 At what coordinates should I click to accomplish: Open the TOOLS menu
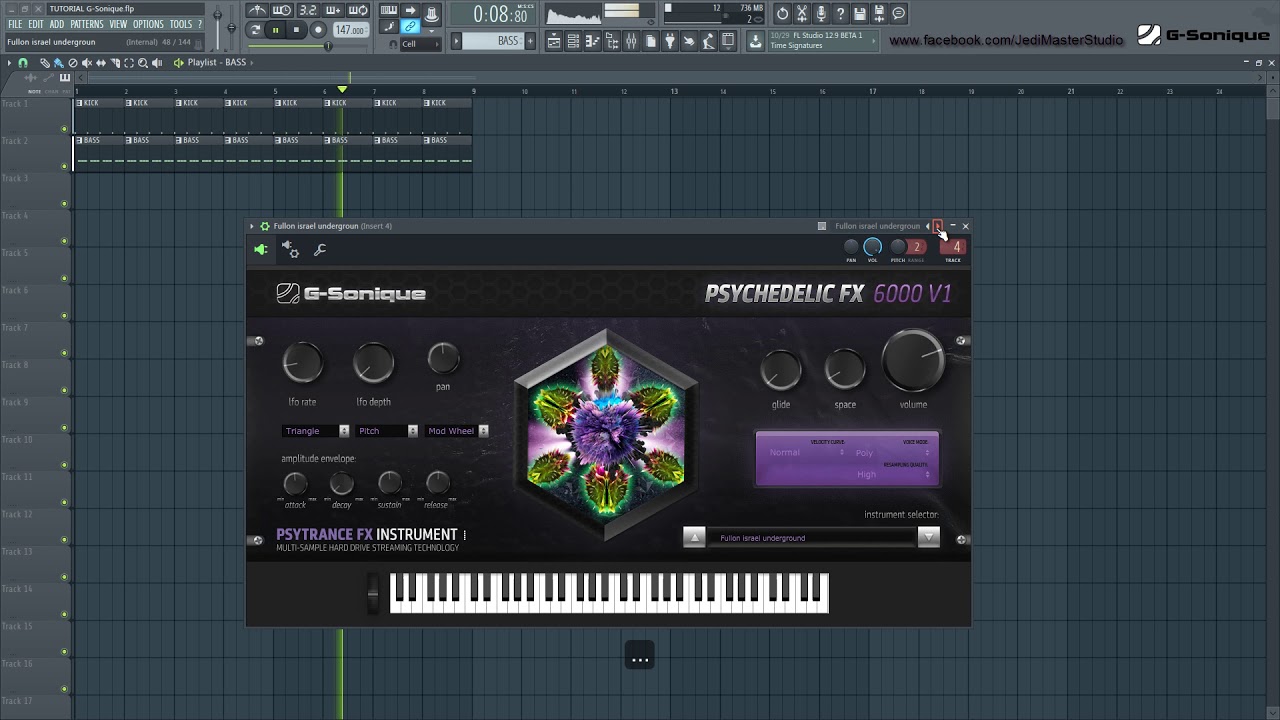click(181, 24)
